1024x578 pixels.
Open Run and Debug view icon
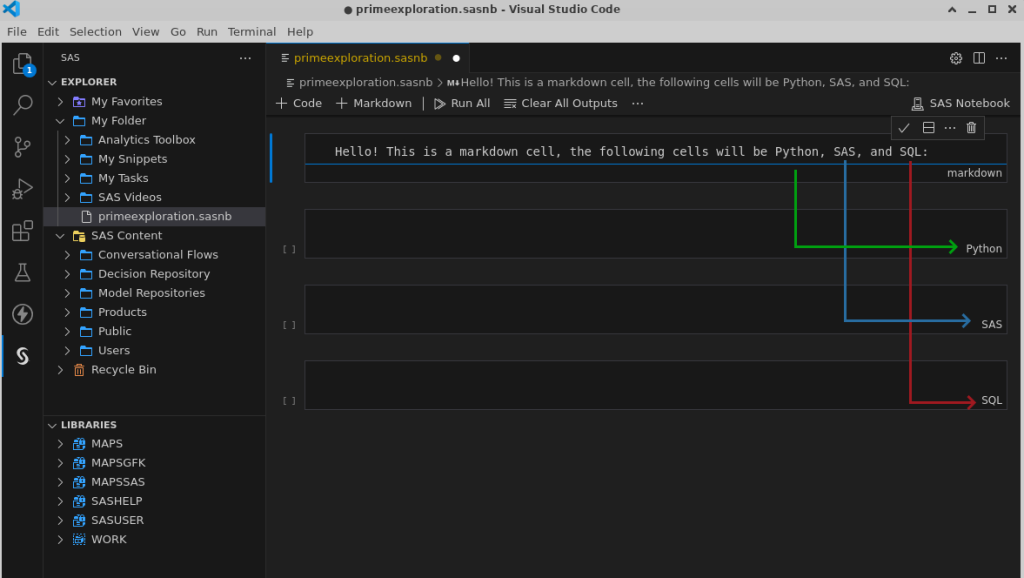tap(22, 189)
